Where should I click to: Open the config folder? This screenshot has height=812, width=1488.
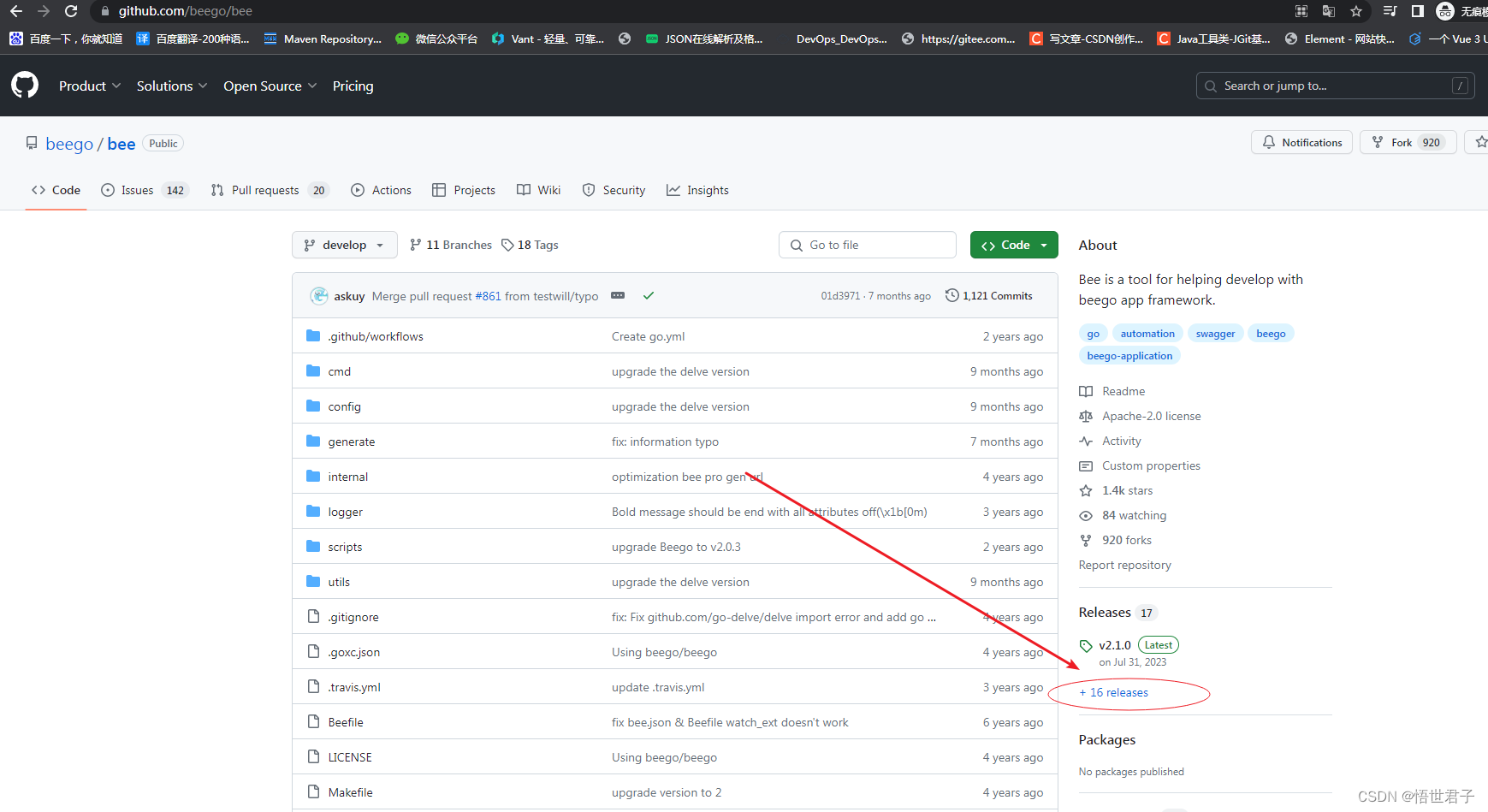click(x=345, y=406)
